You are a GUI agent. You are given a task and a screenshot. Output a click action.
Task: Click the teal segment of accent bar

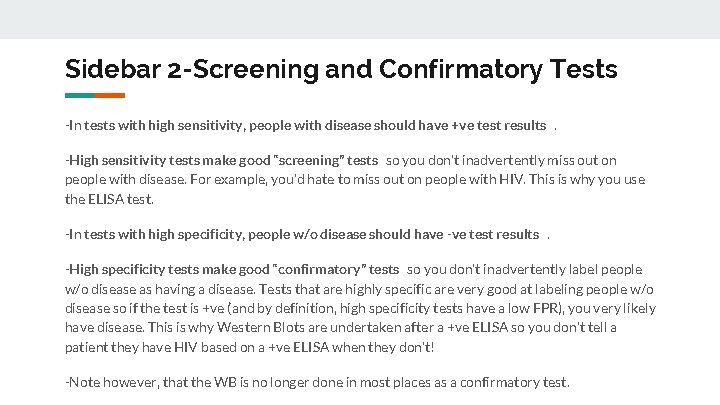tap(80, 96)
